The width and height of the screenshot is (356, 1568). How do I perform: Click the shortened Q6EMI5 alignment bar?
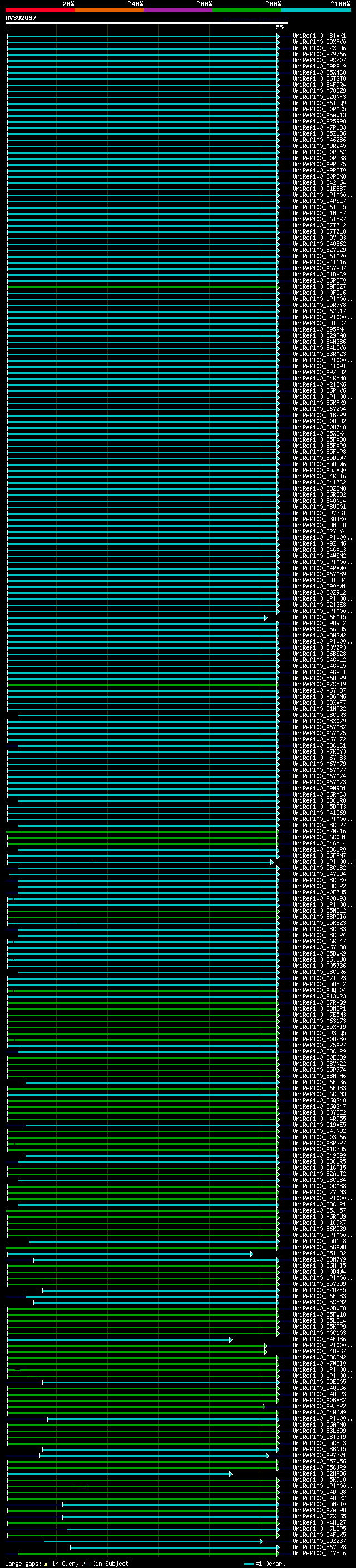[x=136, y=617]
